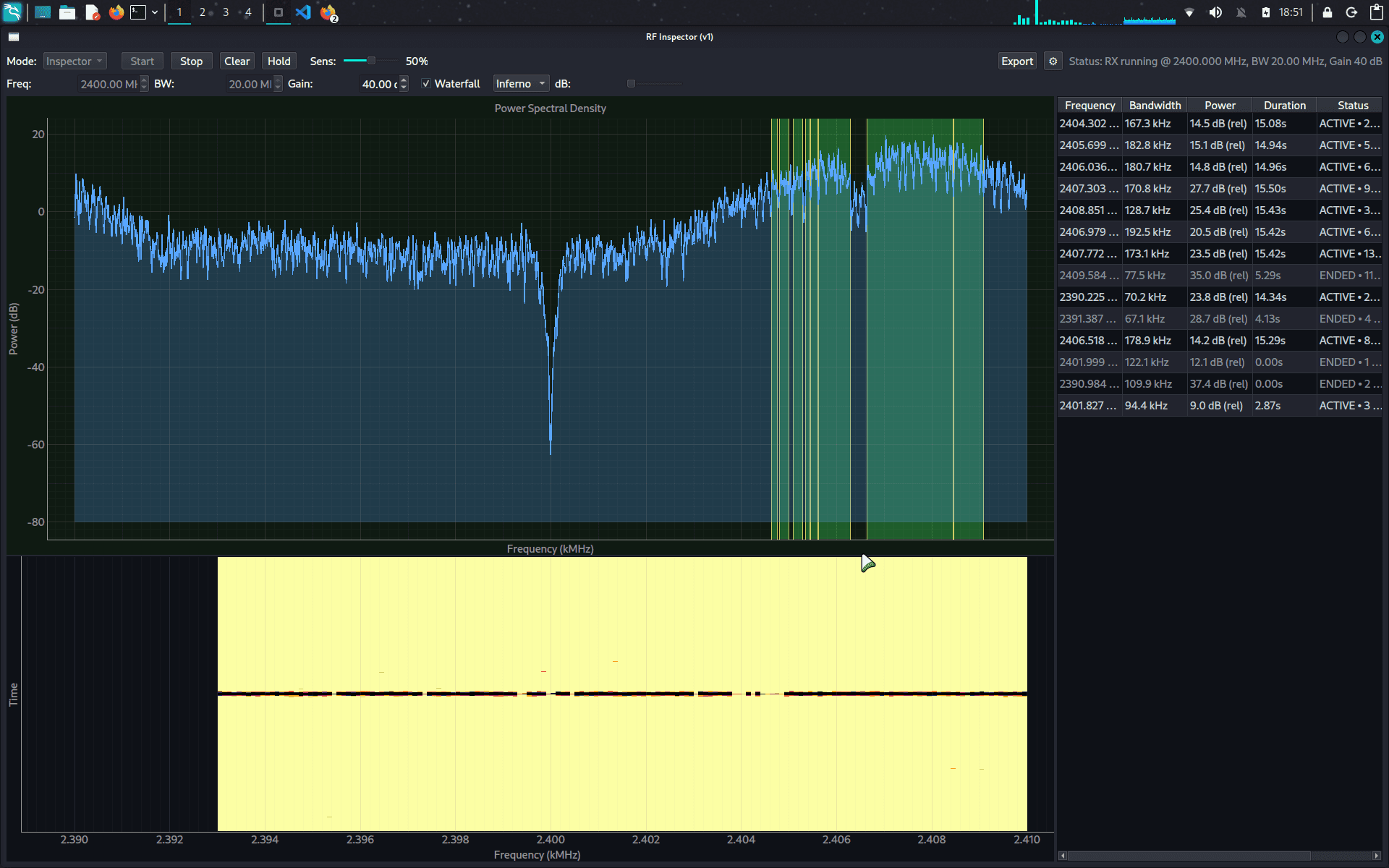Image resolution: width=1389 pixels, height=868 pixels.
Task: Open the file manager from the panel
Action: [x=67, y=12]
